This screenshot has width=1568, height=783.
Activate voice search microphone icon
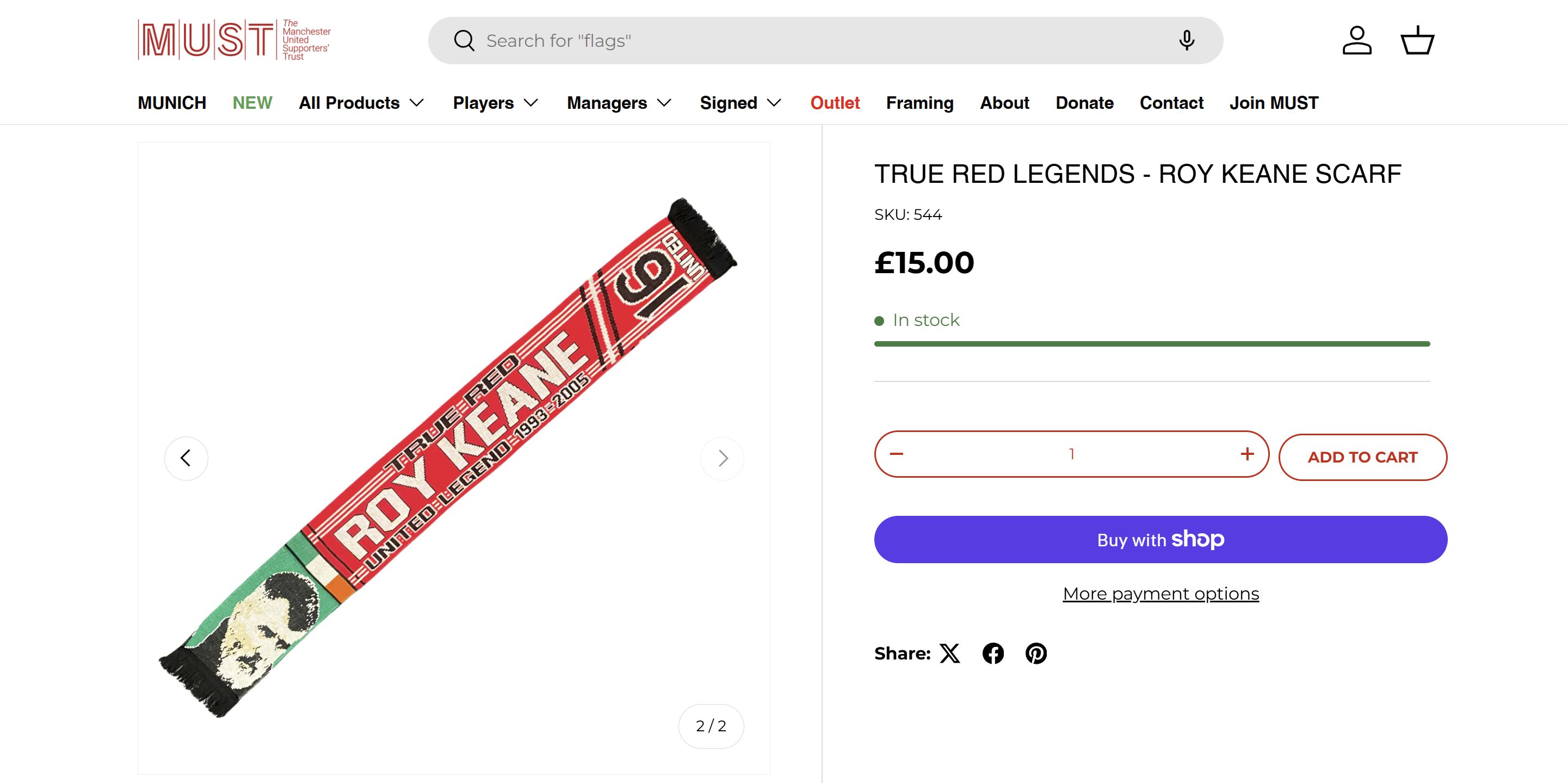[1187, 41]
